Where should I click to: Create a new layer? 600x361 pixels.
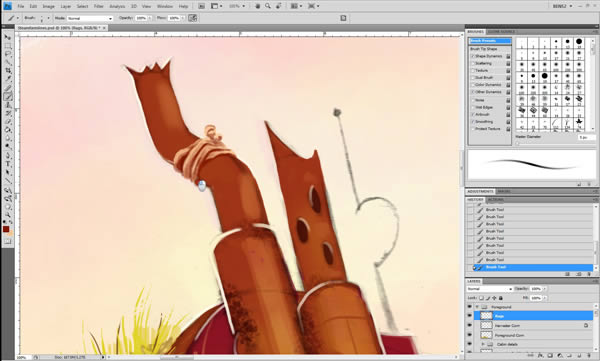click(579, 356)
